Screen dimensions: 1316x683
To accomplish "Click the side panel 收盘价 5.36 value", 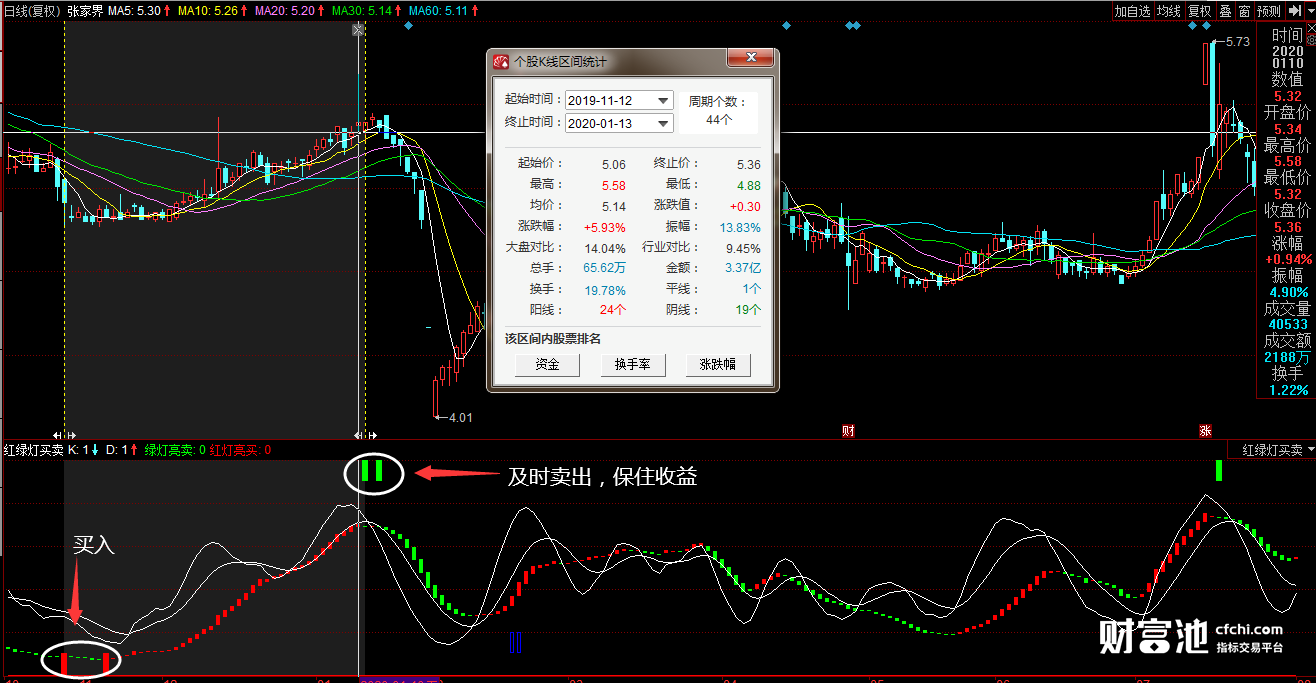I will tap(1288, 227).
